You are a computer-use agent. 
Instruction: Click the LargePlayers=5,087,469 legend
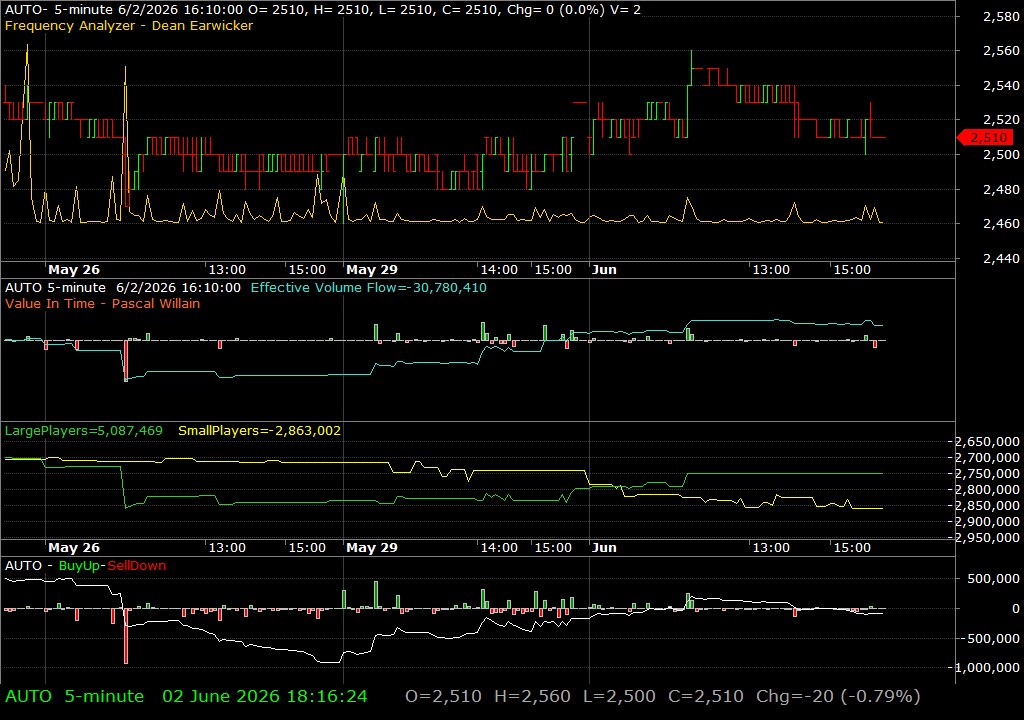pyautogui.click(x=84, y=431)
